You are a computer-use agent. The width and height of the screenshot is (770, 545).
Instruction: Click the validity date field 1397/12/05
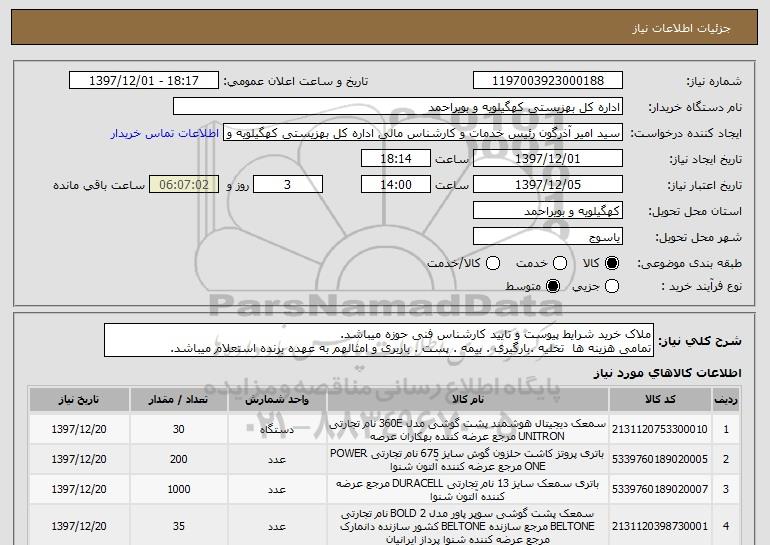(548, 185)
